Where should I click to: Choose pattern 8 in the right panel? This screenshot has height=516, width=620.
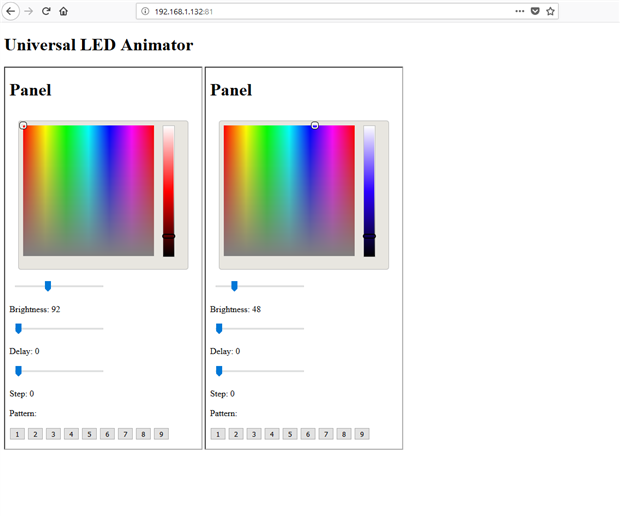click(344, 434)
